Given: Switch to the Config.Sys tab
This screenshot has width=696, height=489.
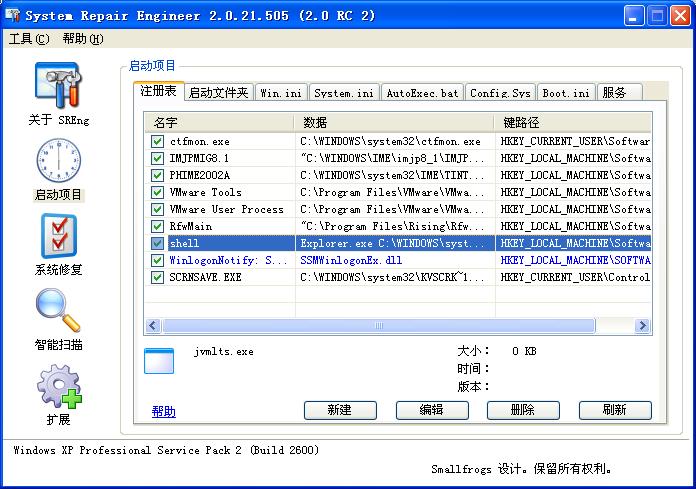Looking at the screenshot, I should [500, 93].
